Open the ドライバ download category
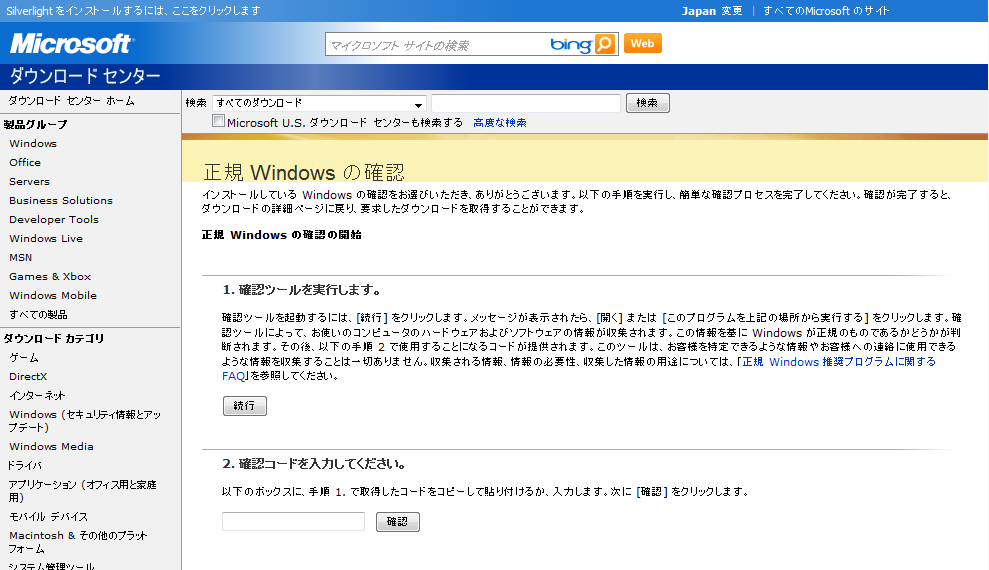Screen dimensions: 989x570 [x=25, y=465]
